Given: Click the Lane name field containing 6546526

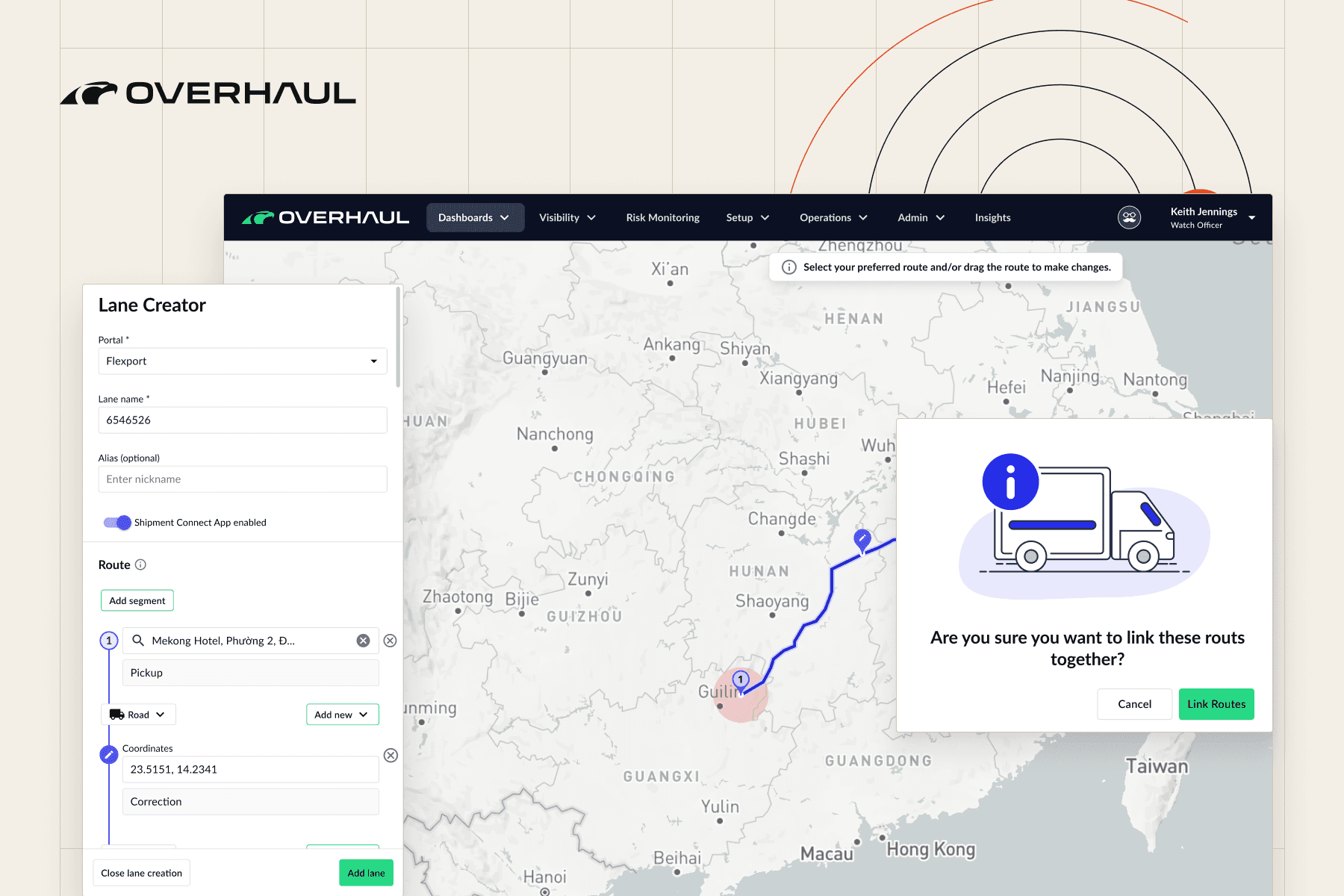Looking at the screenshot, I should tap(243, 420).
